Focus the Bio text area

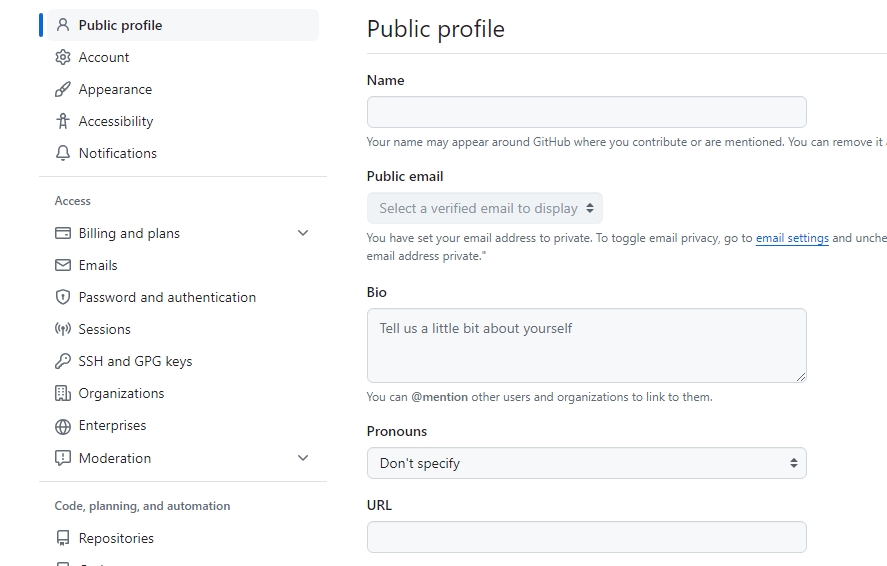(586, 345)
